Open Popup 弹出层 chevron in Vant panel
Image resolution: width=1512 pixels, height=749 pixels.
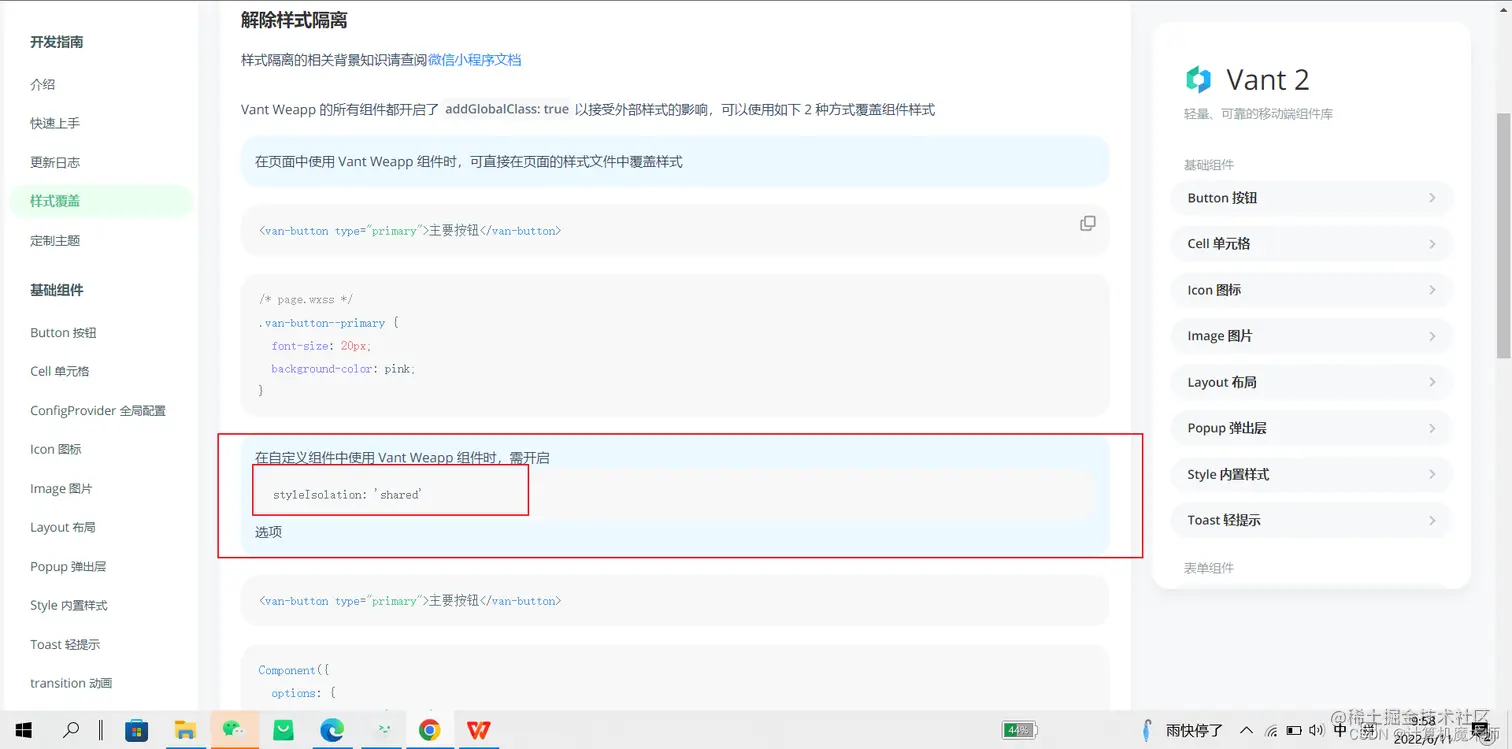(x=1432, y=428)
